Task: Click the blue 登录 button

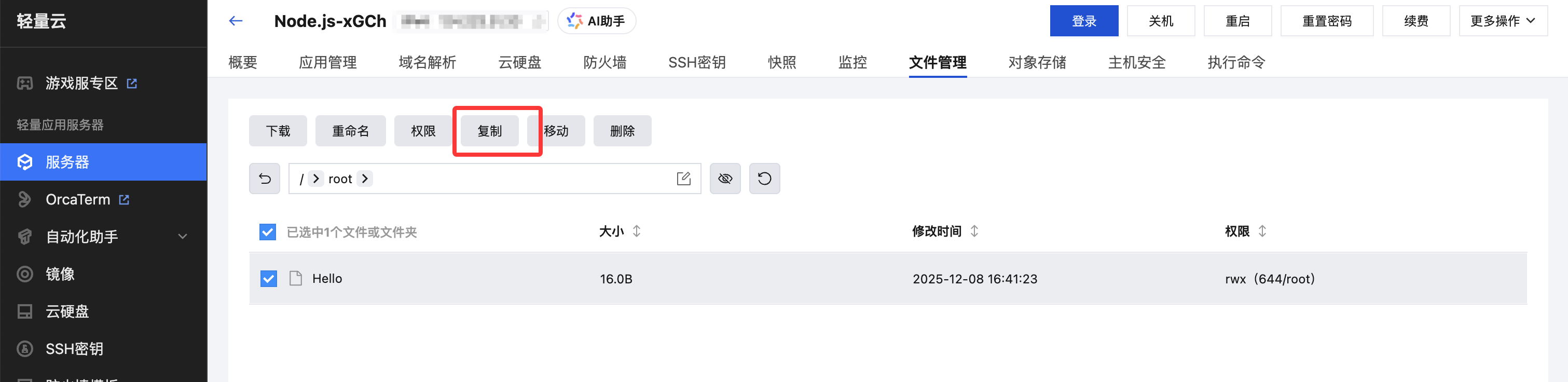Action: pos(1083,21)
